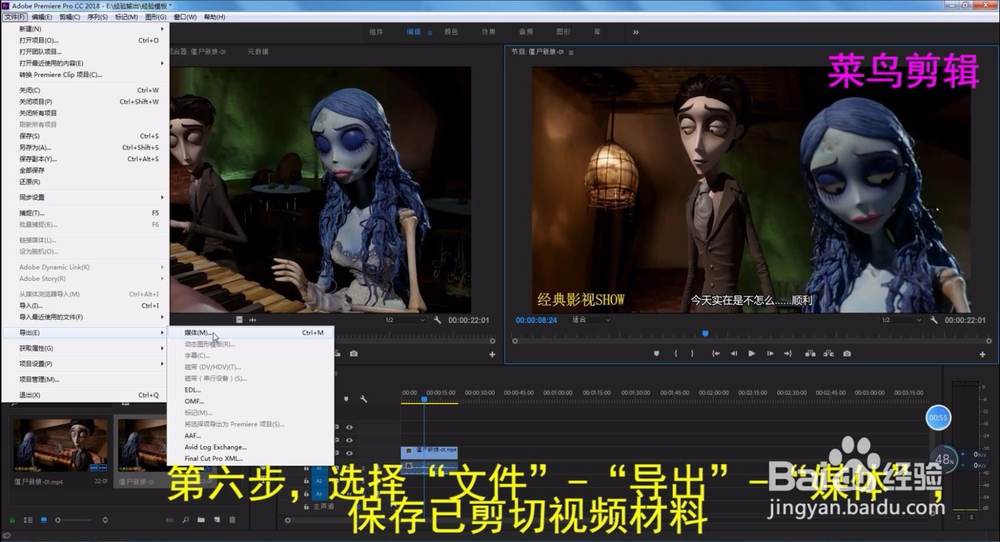Open program monitor button editor plus icon
The width and height of the screenshot is (1000, 542).
[982, 355]
